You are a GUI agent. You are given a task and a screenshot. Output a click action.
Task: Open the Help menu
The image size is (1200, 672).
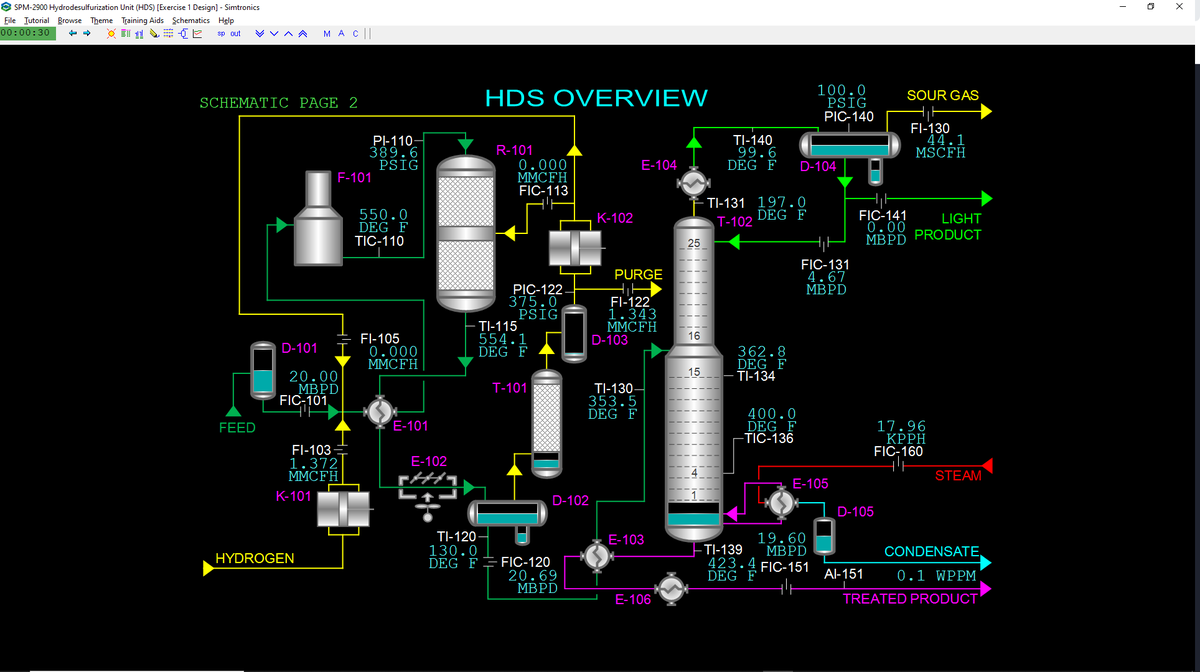coord(226,20)
